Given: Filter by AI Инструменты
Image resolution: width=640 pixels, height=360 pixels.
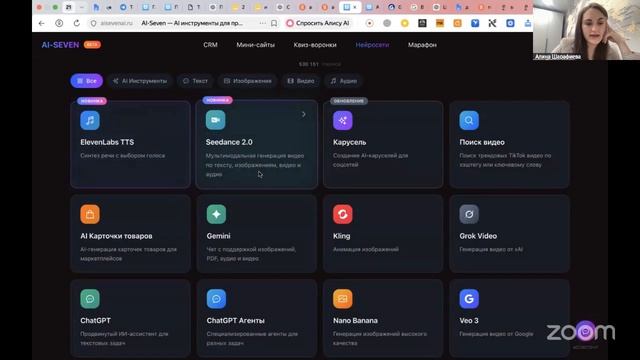Looking at the screenshot, I should 140,81.
